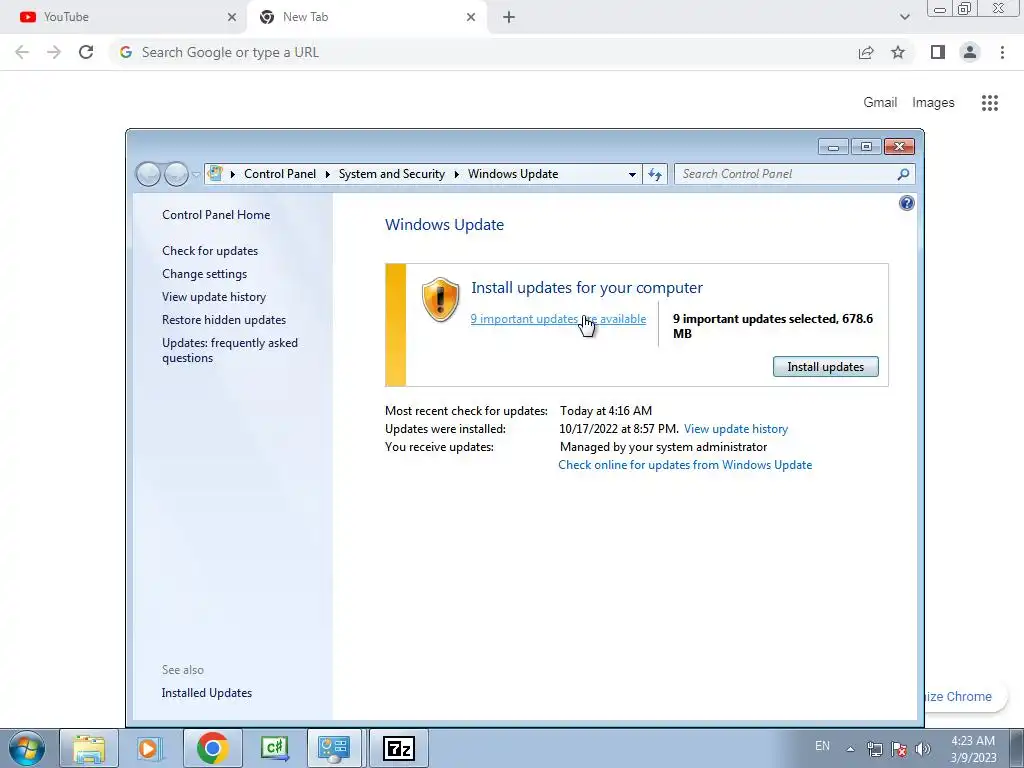Click Install updates button
This screenshot has width=1024, height=768.
825,366
